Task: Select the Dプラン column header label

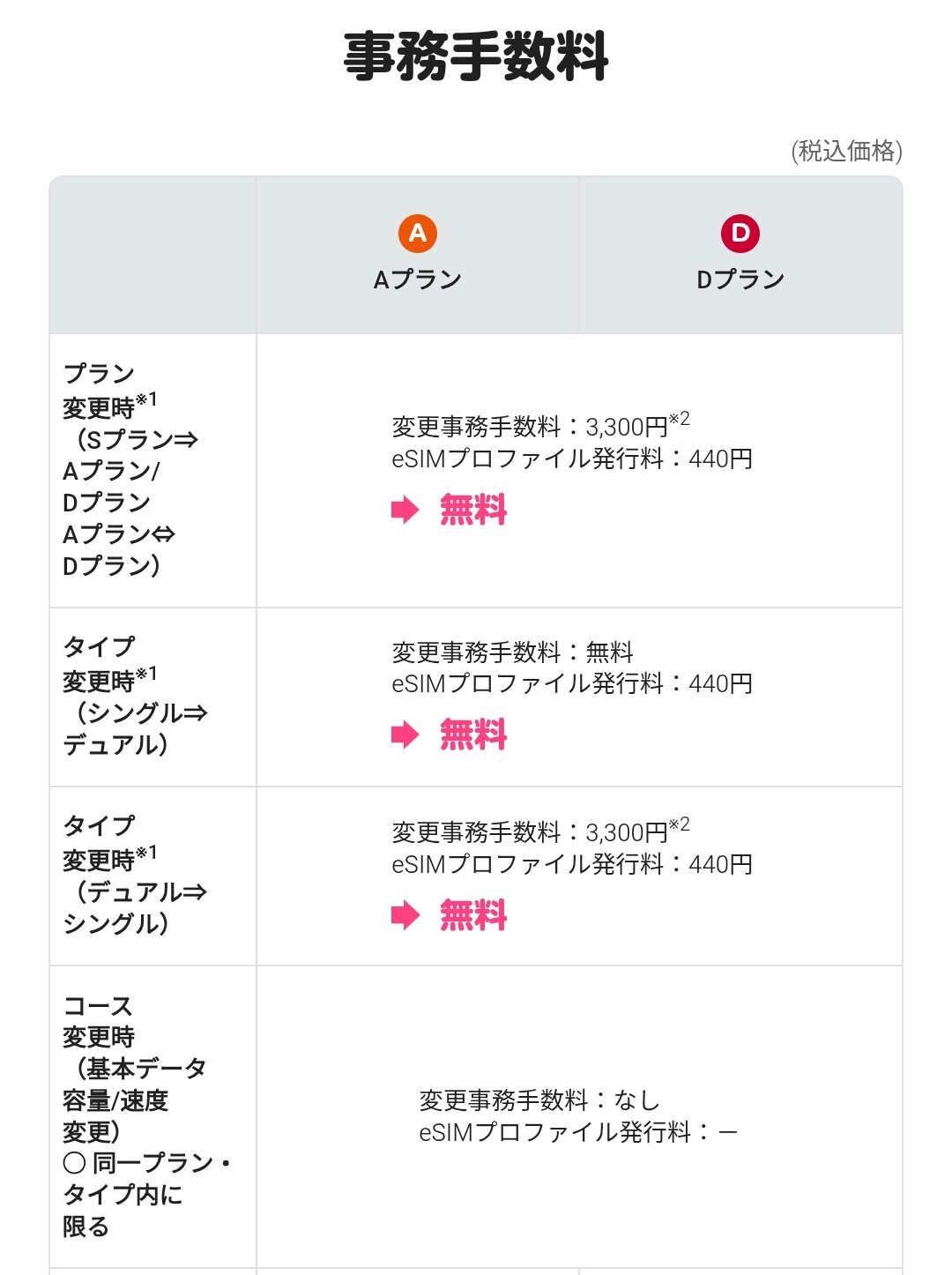Action: (740, 280)
